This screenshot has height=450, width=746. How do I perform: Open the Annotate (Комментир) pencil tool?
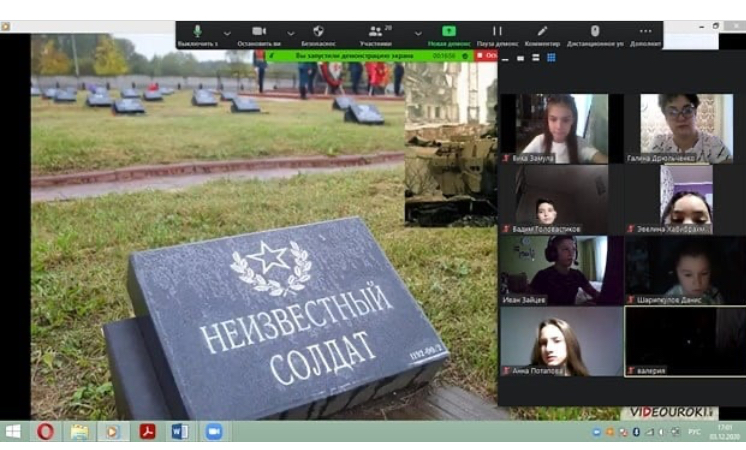(542, 33)
